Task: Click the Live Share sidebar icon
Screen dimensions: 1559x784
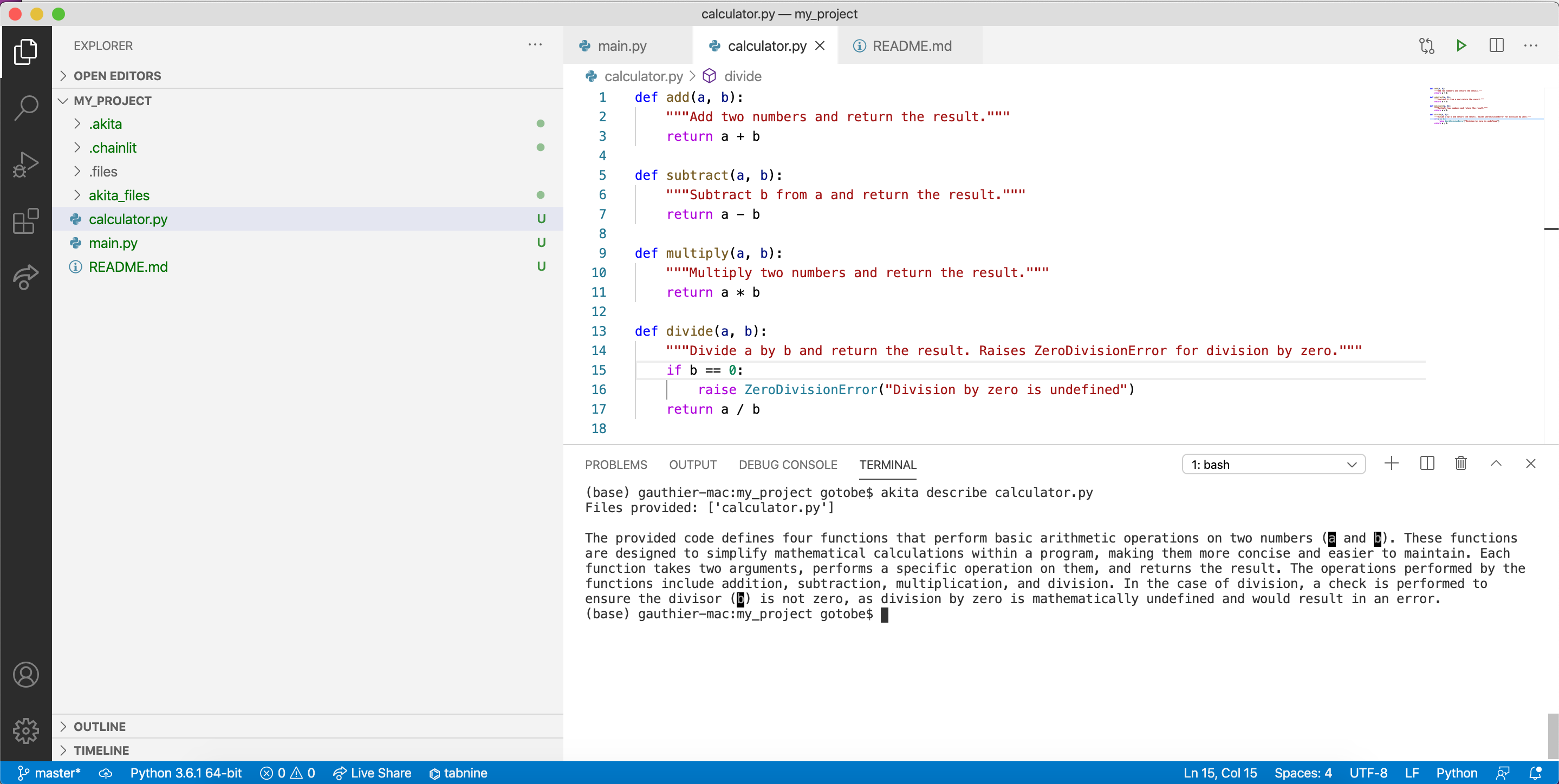Action: pos(25,277)
